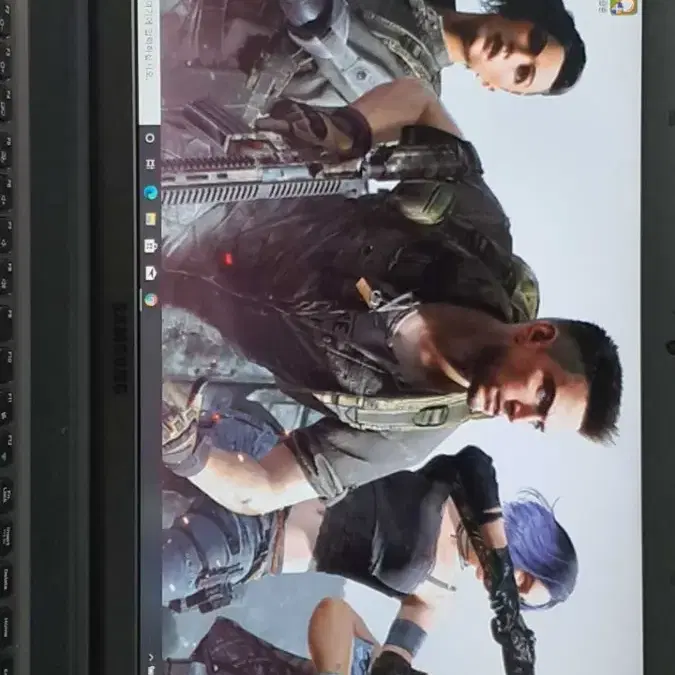Expand the system tray hidden icons chevron
Viewport: 675px width, 675px height.
click(x=151, y=657)
